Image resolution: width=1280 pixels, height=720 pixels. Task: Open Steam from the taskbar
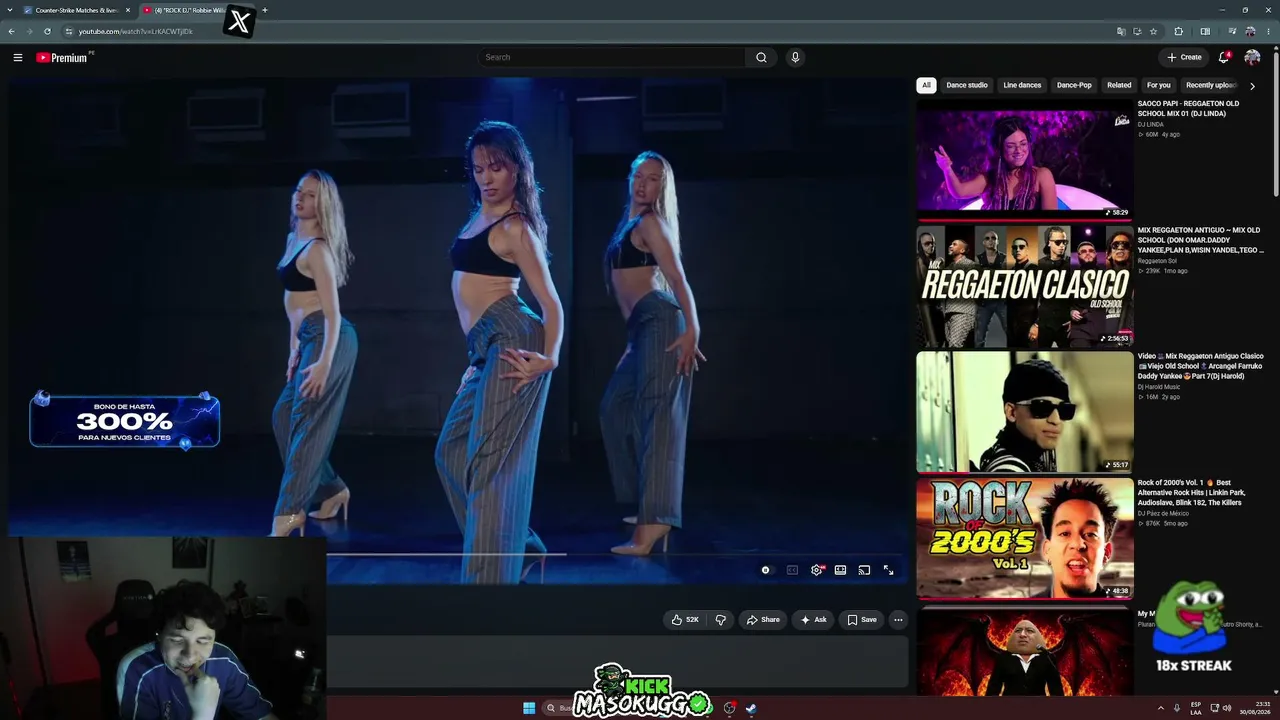pos(751,708)
